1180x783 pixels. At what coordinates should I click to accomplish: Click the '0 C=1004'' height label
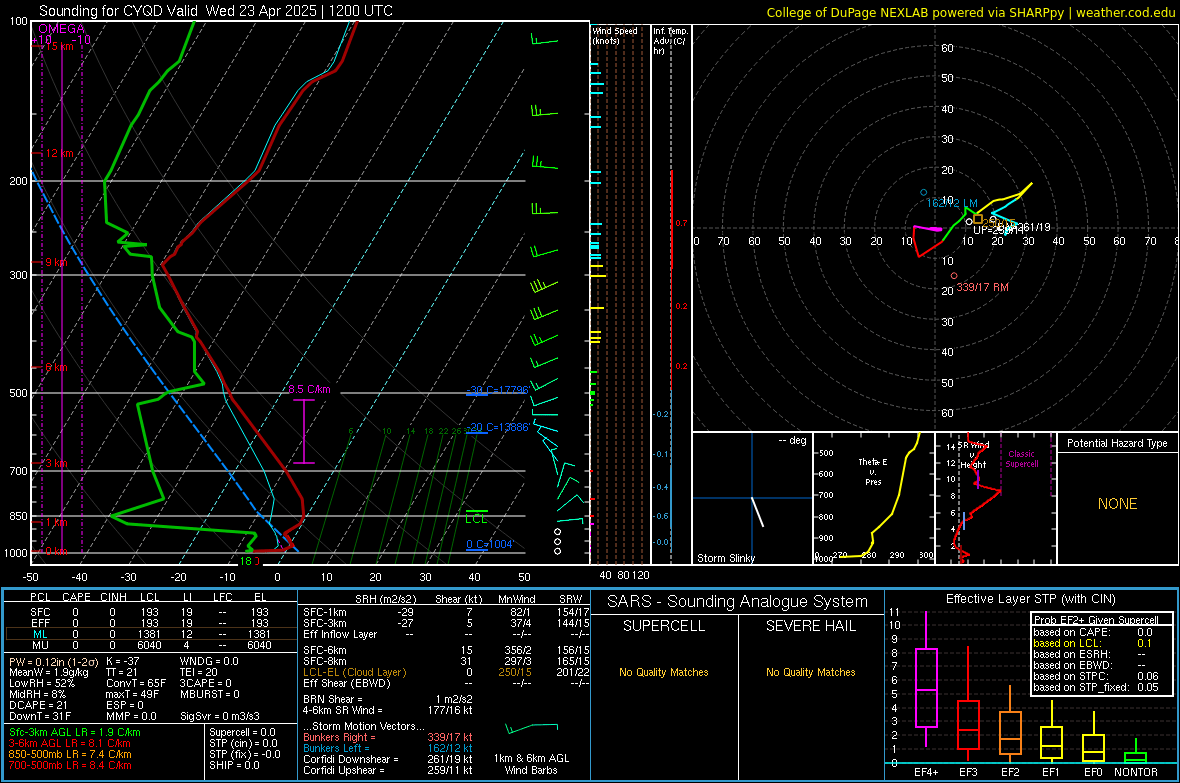(489, 544)
